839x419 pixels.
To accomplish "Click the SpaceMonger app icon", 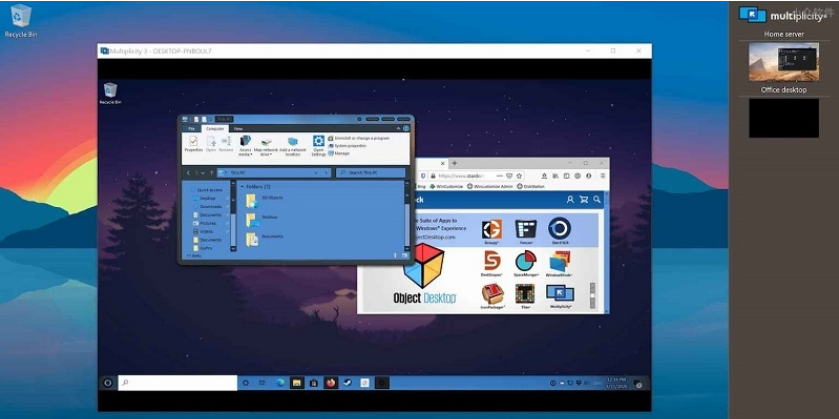I will [525, 262].
